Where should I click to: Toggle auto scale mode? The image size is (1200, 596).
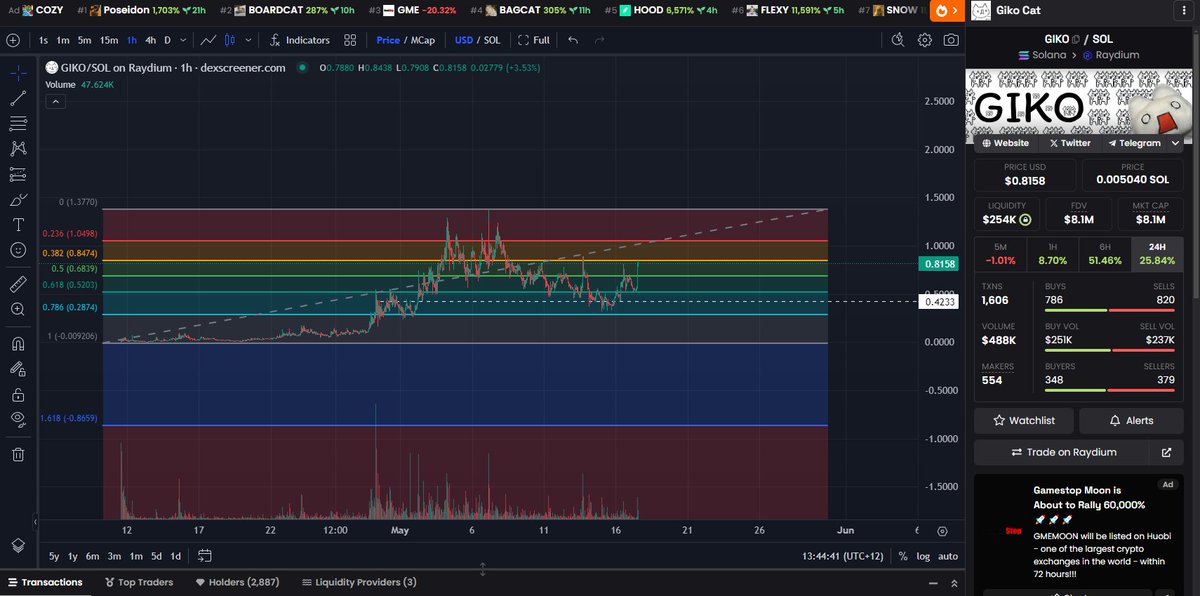(947, 556)
